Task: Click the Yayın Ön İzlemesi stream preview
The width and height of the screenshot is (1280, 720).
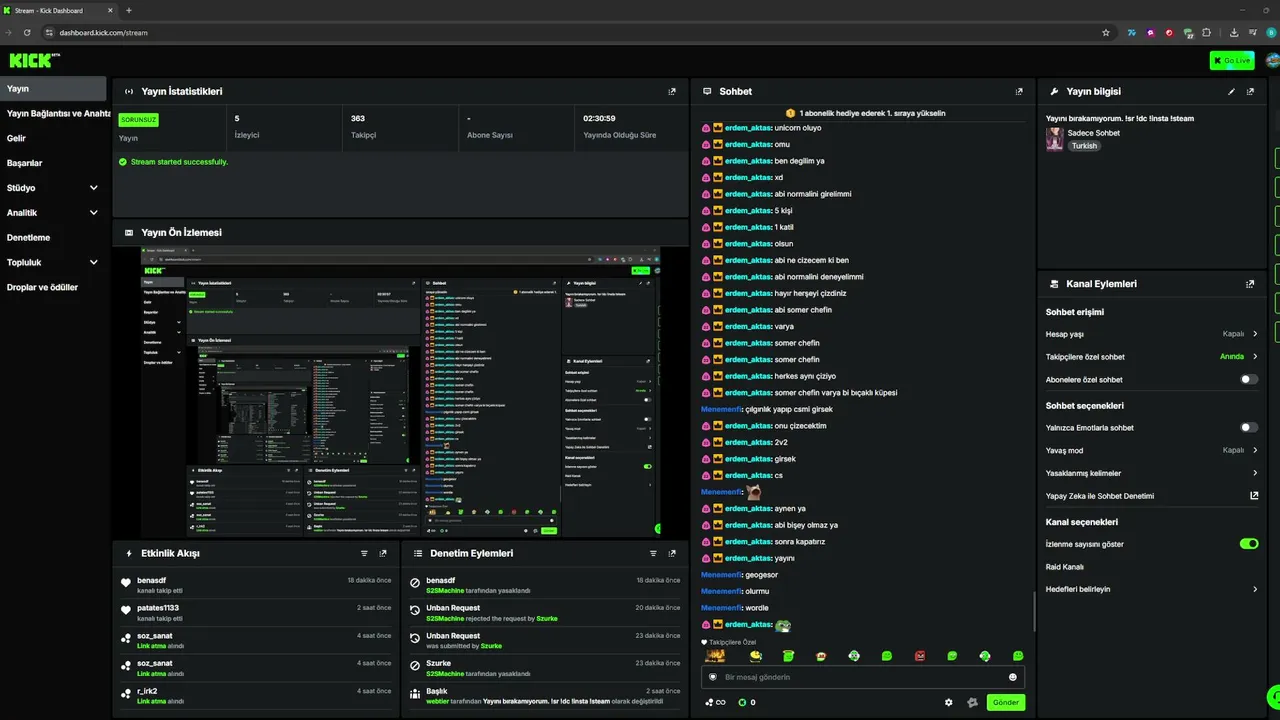Action: (400, 392)
